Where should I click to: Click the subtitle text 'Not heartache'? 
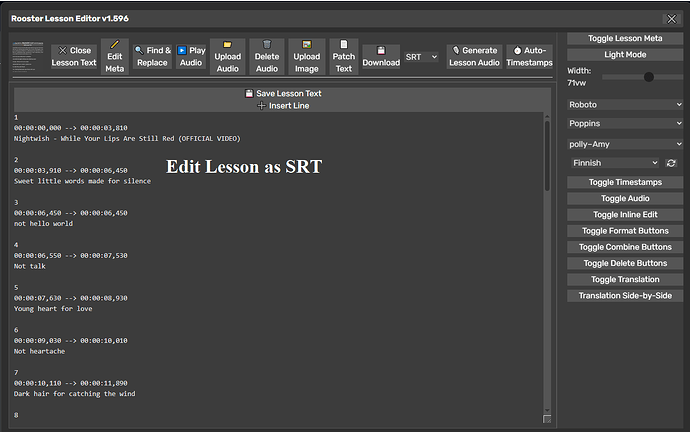click(x=39, y=351)
